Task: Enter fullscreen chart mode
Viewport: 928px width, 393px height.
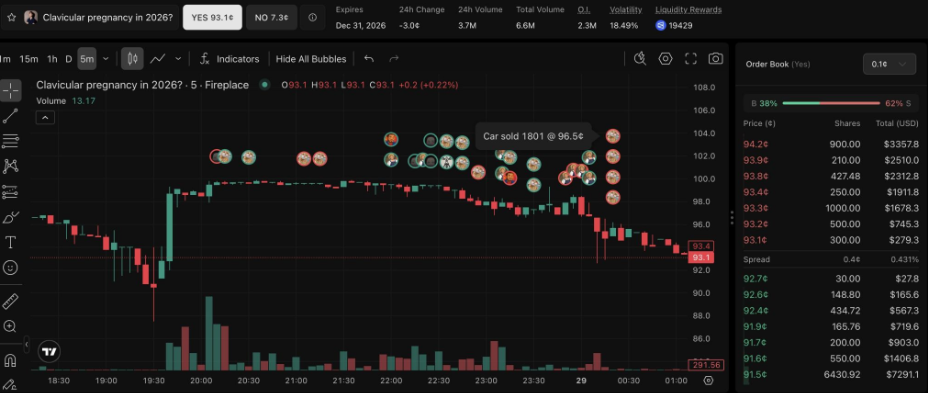Action: 691,59
